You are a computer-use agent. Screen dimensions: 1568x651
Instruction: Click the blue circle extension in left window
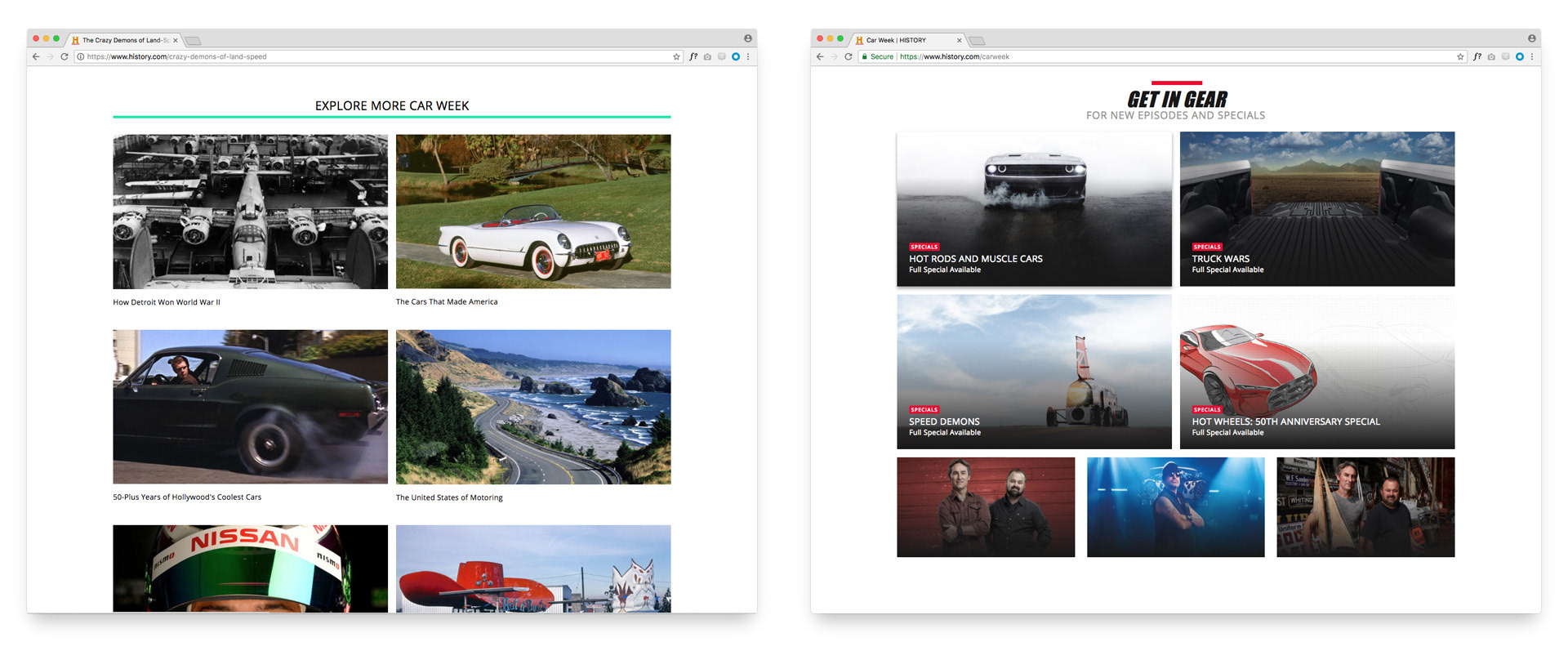point(736,56)
